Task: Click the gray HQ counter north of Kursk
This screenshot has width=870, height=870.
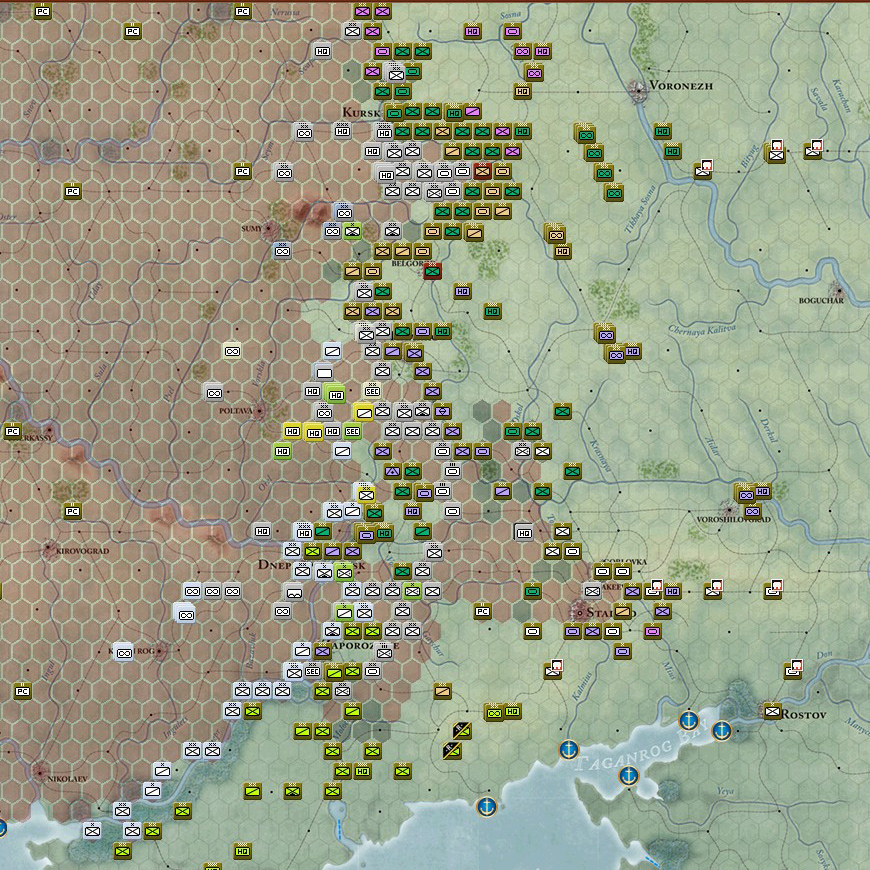Action: click(322, 52)
